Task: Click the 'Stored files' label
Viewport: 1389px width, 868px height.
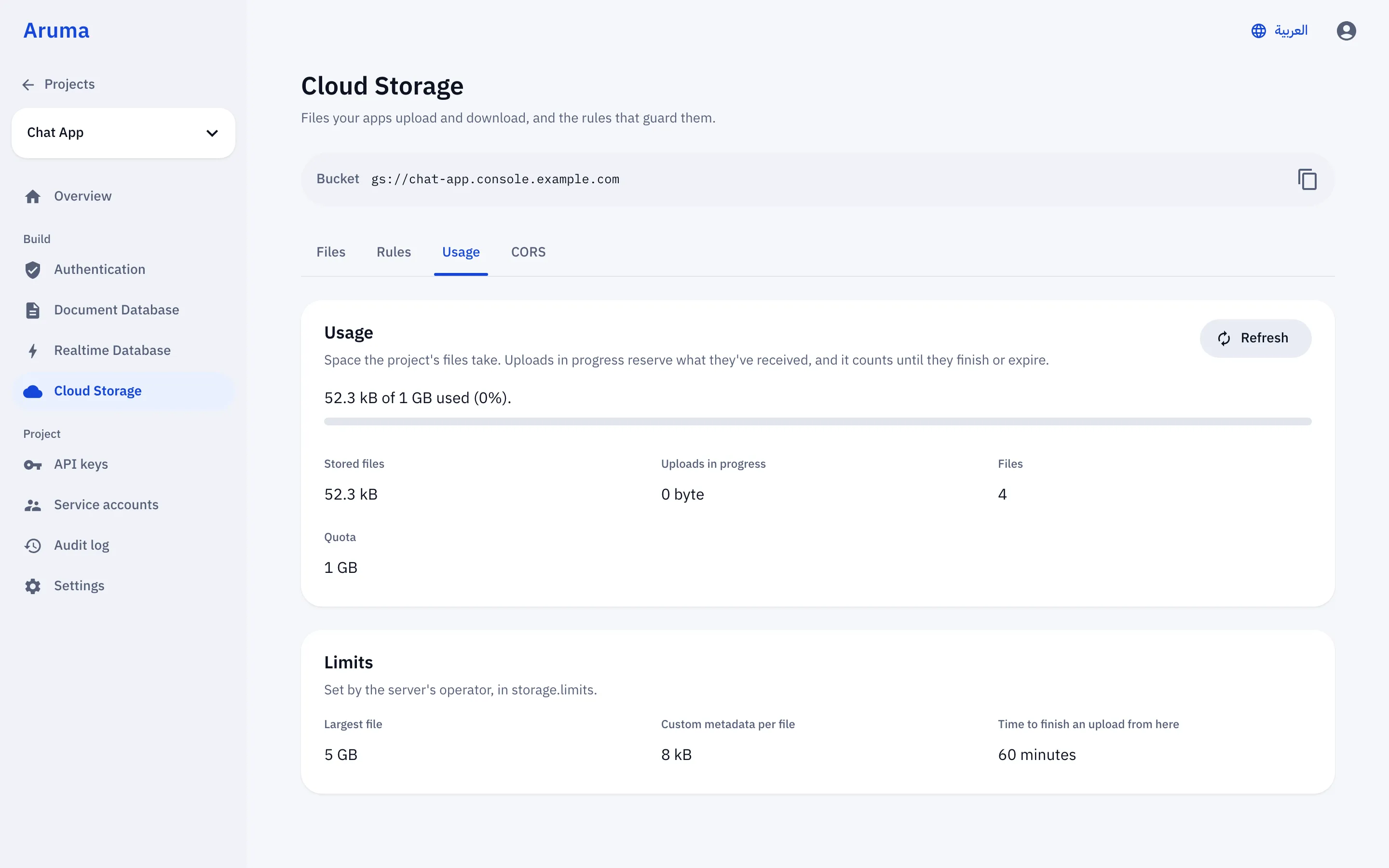Action: (x=354, y=464)
